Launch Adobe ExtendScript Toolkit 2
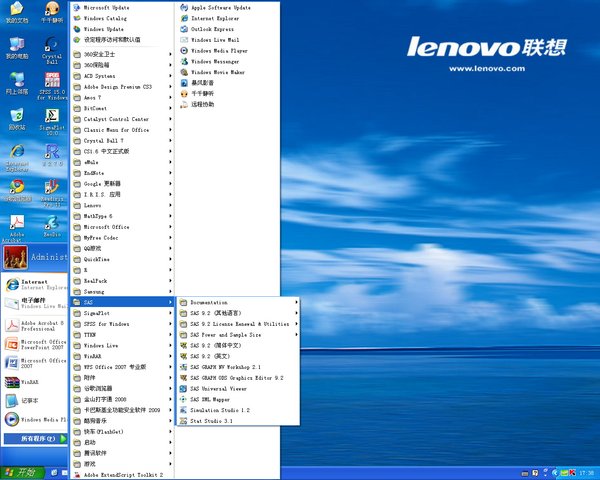600x480 pixels. tap(122, 475)
